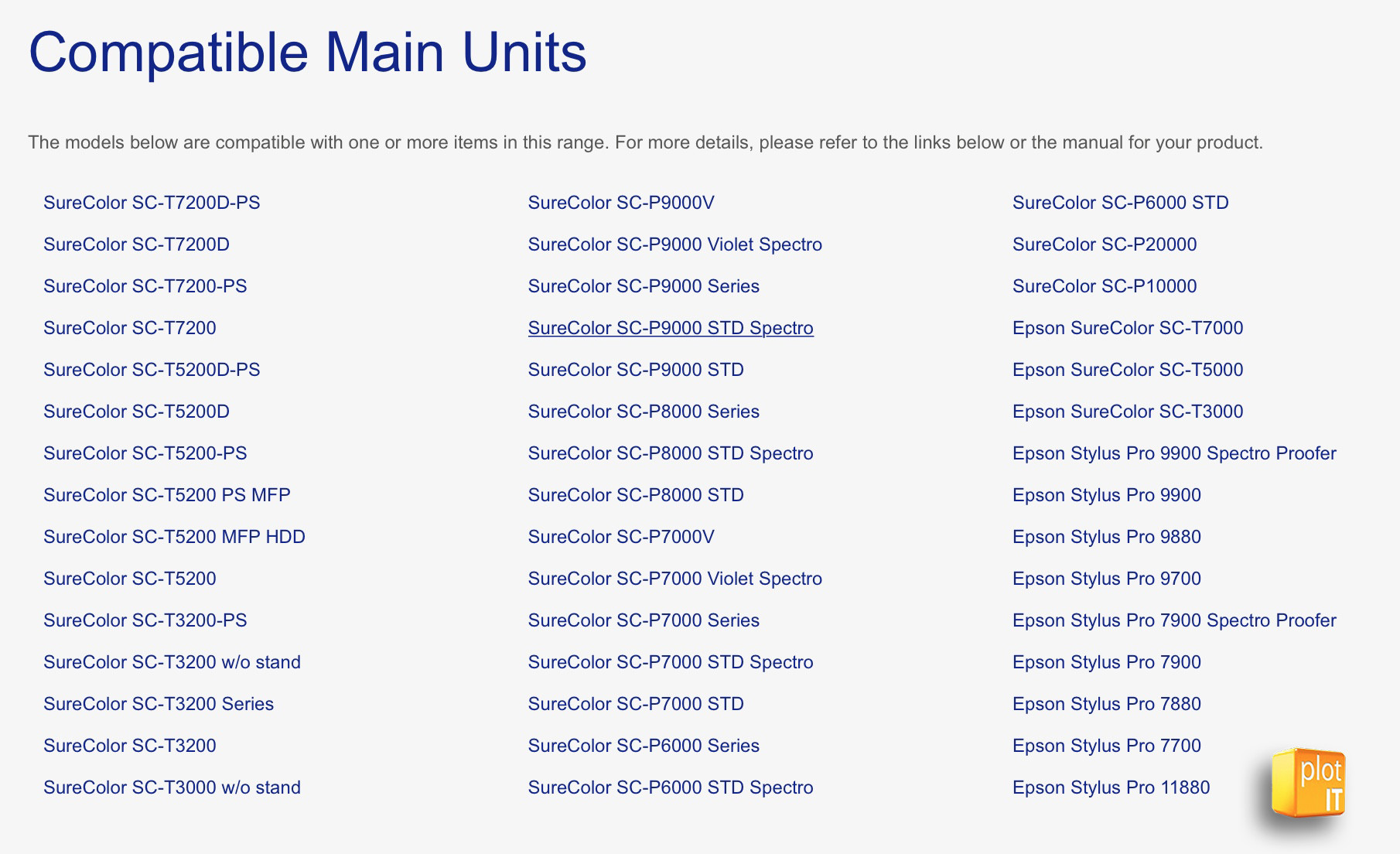The width and height of the screenshot is (1400, 854).
Task: Select the plain SureColor SC-P9000 STD link
Action: tap(636, 370)
